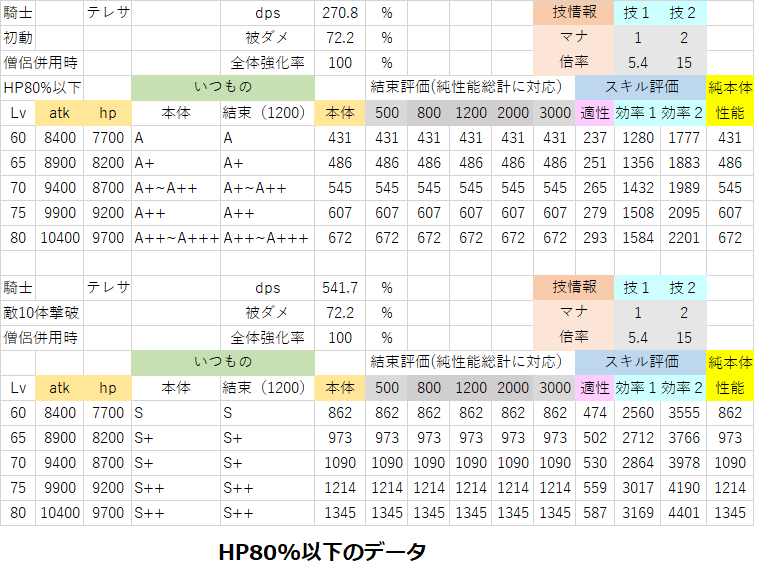Select the 587 cell under 適性
The width and height of the screenshot is (780, 576).
point(594,512)
